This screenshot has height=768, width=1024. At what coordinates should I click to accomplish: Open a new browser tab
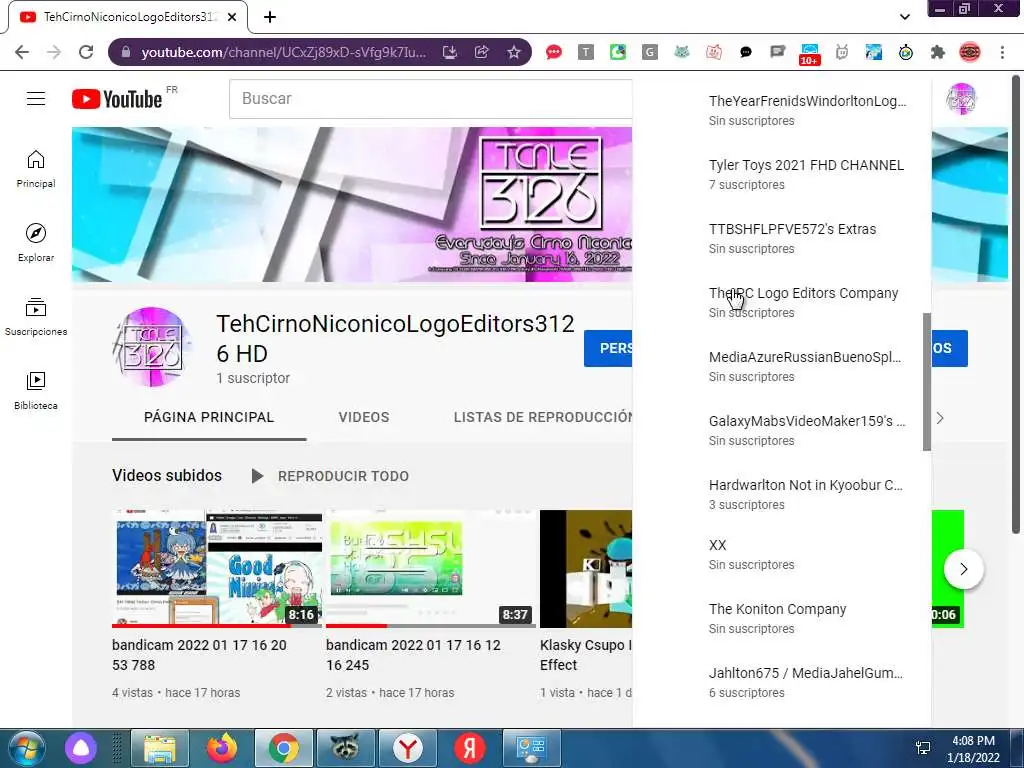[270, 17]
